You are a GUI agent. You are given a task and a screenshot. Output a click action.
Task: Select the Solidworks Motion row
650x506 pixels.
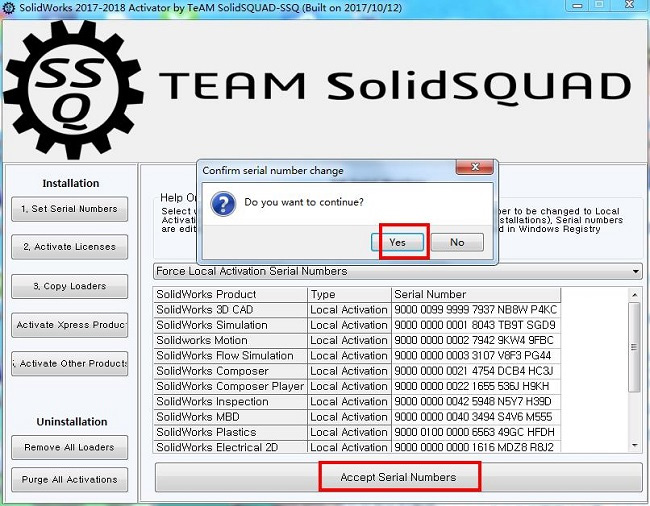(x=357, y=340)
